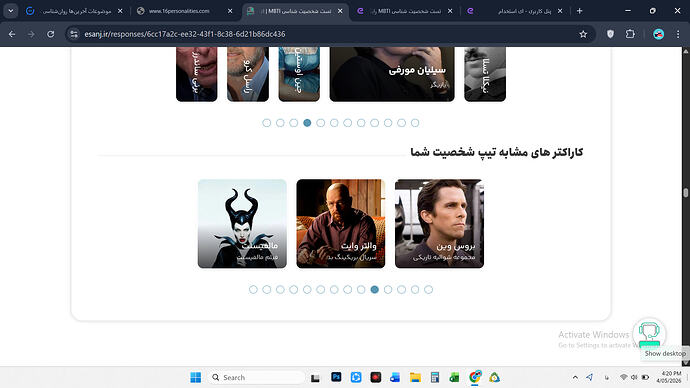Select eleventh dot of characters carousel
This screenshot has width=690, height=388.
point(388,289)
